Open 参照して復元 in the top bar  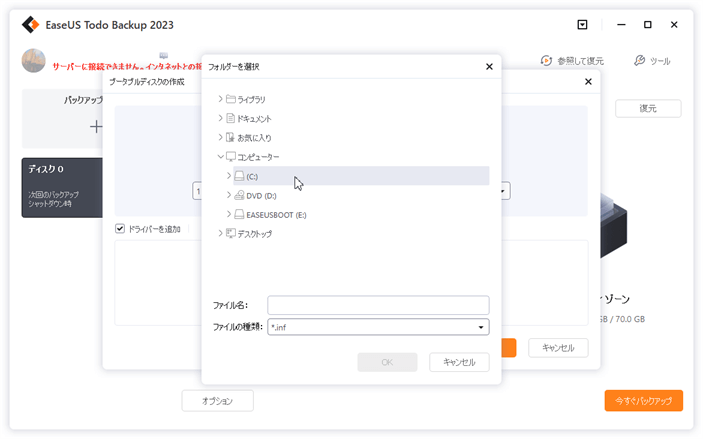point(574,61)
